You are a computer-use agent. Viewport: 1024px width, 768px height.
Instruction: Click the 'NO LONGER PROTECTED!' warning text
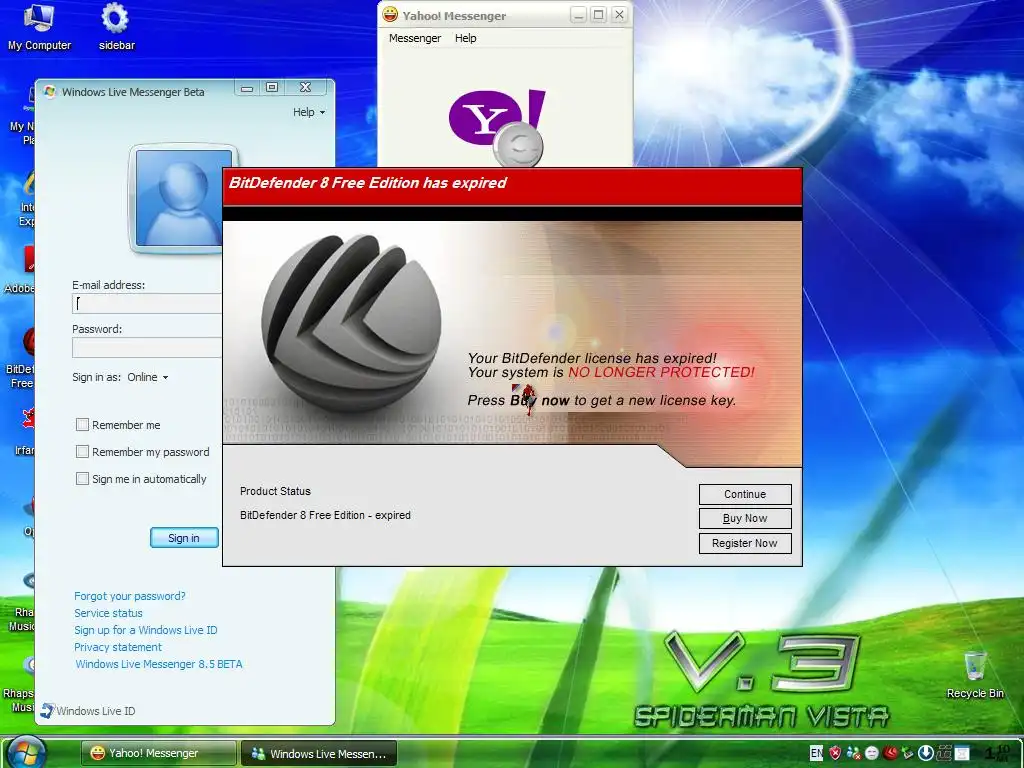pos(661,372)
